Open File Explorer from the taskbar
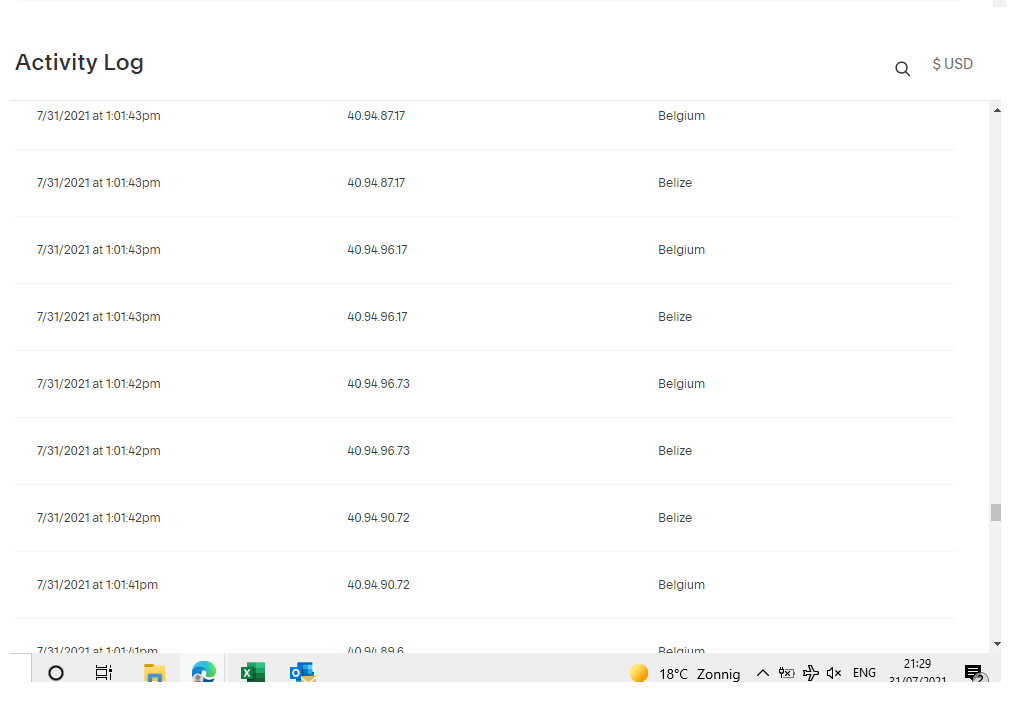This screenshot has width=1026, height=708. click(154, 673)
